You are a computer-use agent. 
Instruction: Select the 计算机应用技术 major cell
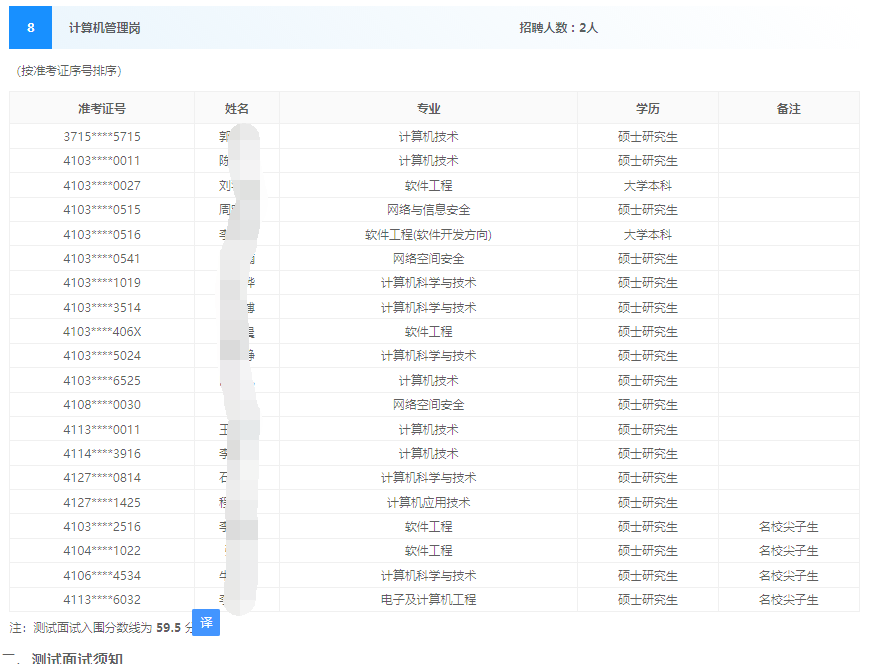[428, 503]
